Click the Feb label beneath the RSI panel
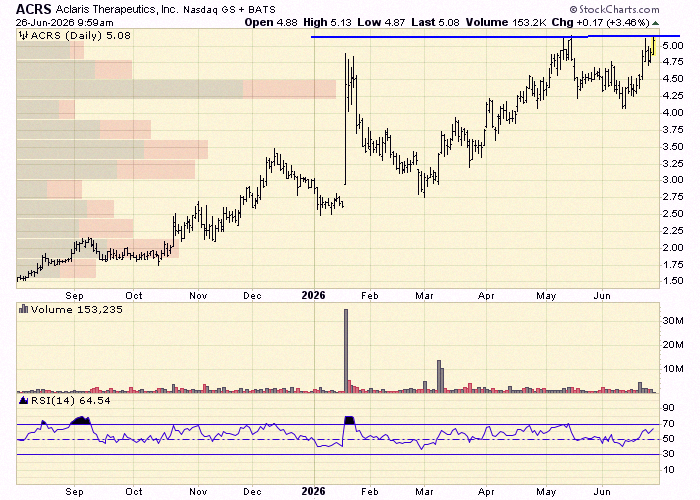Viewport: 700px width, 500px height. click(370, 492)
